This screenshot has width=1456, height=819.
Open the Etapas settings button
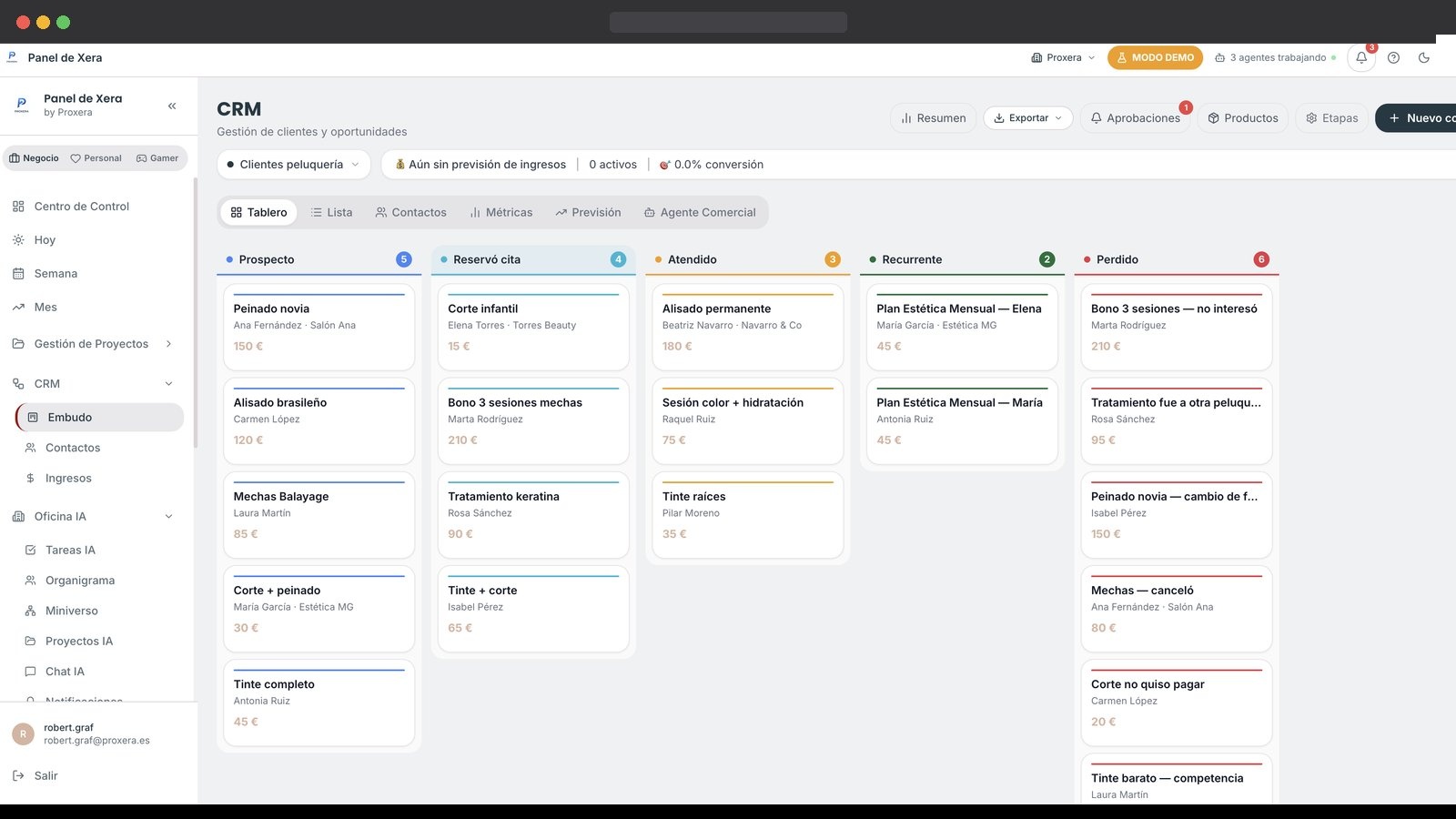[1332, 118]
